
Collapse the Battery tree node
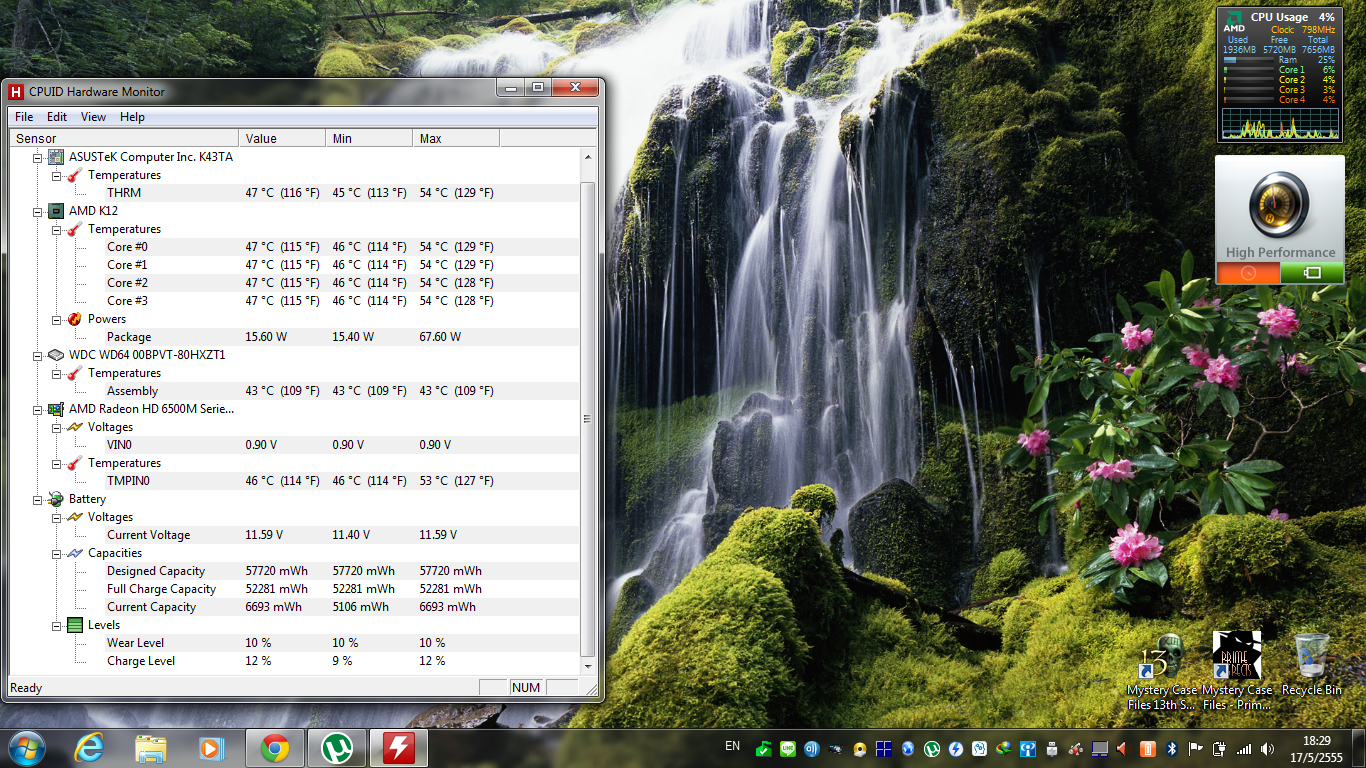(x=38, y=499)
